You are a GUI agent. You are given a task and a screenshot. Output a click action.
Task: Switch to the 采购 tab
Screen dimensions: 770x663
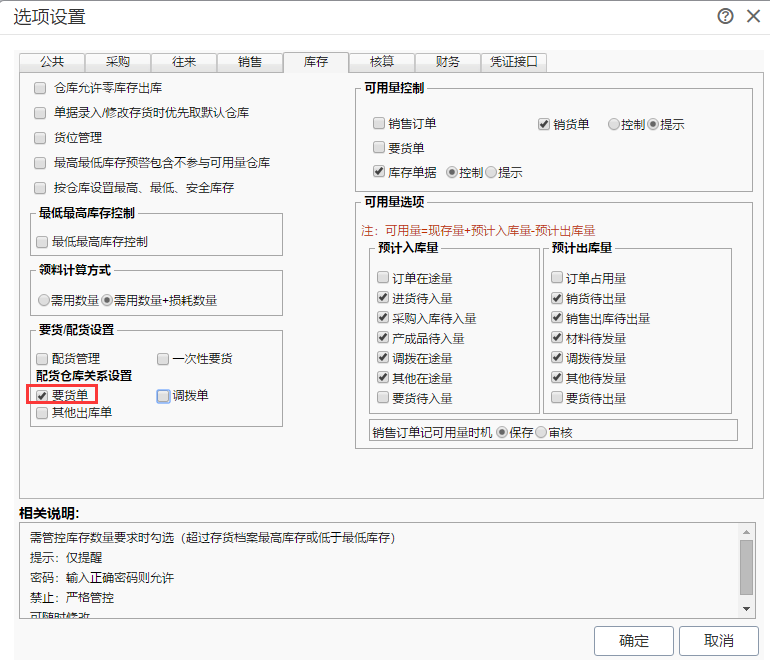tap(118, 62)
